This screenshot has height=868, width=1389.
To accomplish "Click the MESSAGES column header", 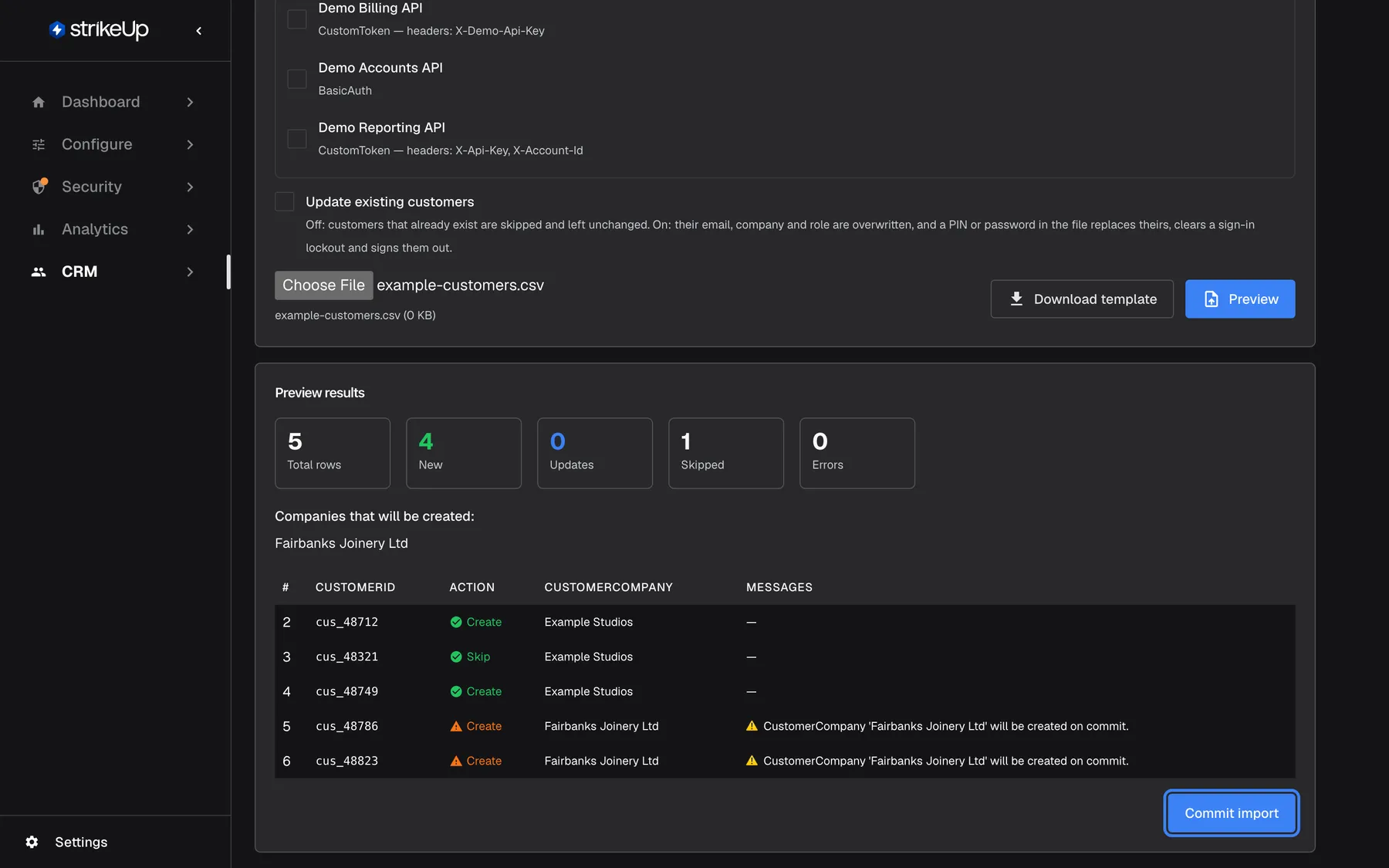I will tap(779, 587).
